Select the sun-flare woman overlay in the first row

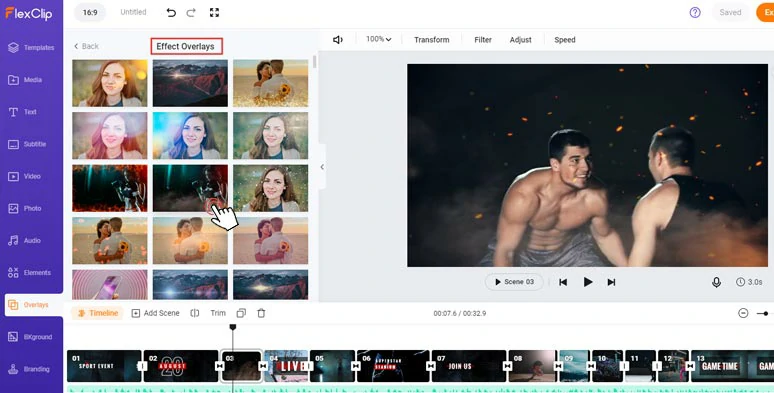pyautogui.click(x=110, y=83)
